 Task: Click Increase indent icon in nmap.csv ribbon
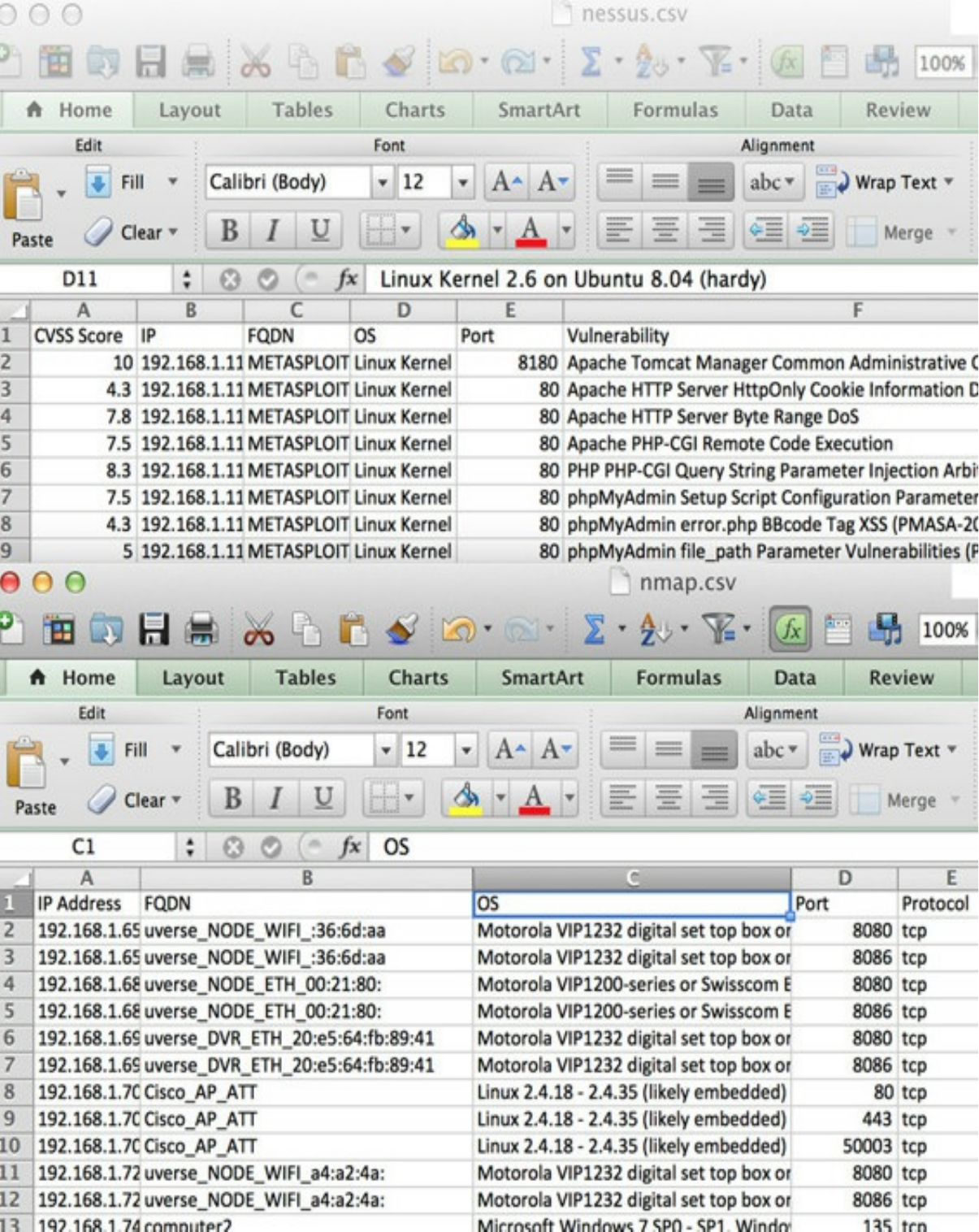[x=813, y=799]
